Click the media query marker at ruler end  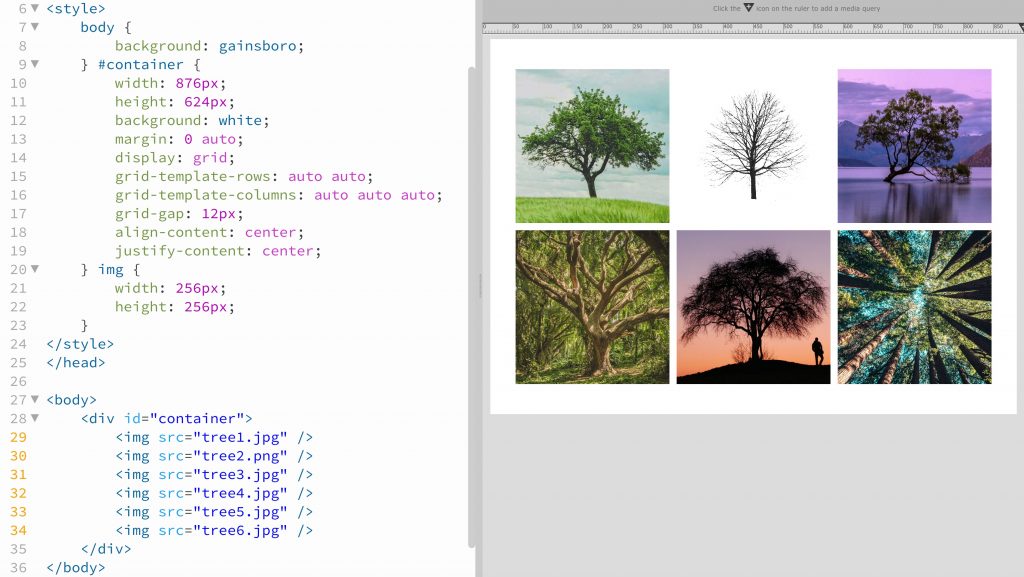[x=1021, y=27]
